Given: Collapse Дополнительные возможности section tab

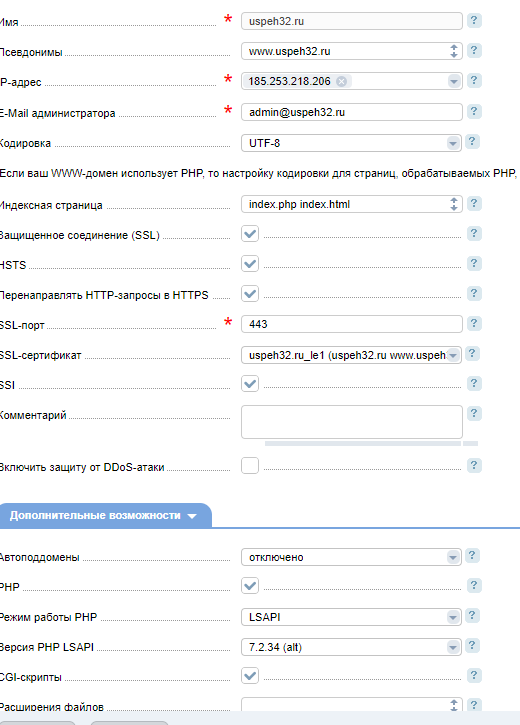Looking at the screenshot, I should pyautogui.click(x=105, y=516).
